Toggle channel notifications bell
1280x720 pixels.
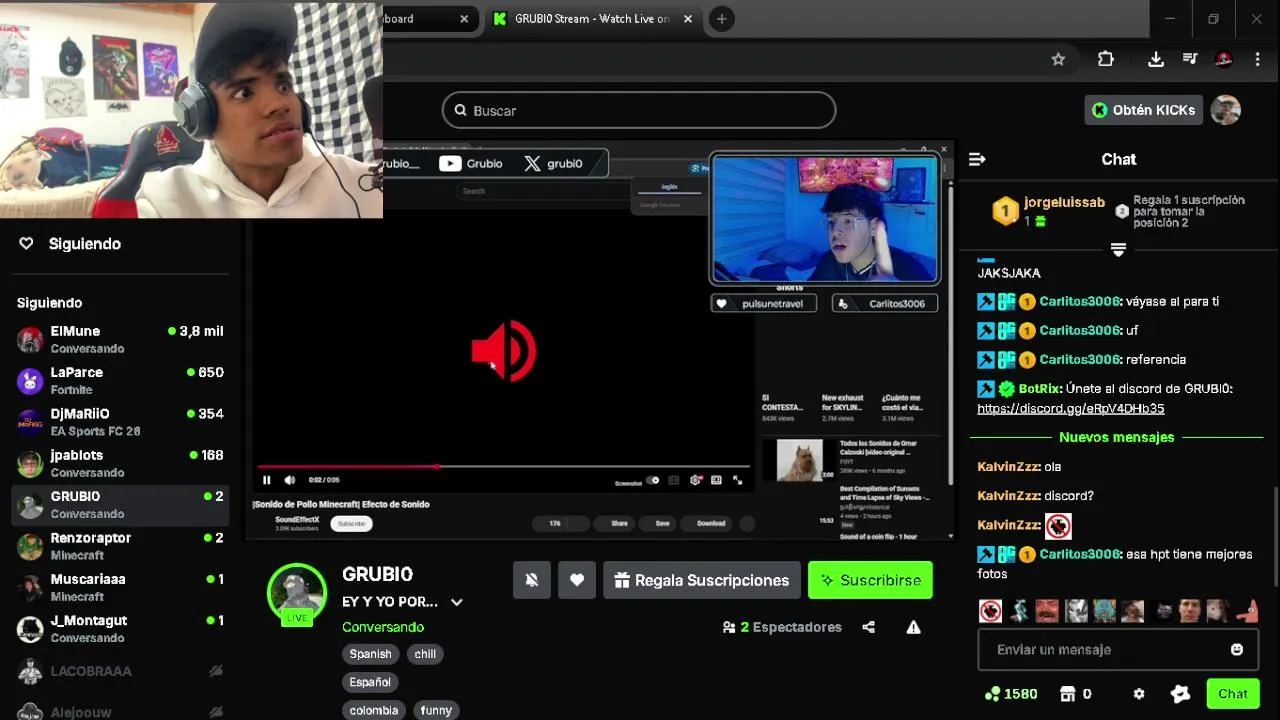pyautogui.click(x=532, y=580)
